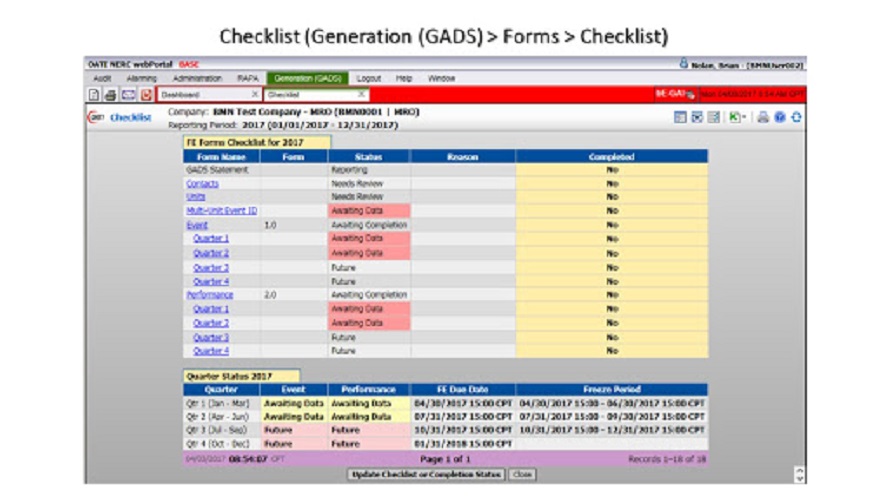
Task: Open the Contacts form link
Action: [x=202, y=184]
